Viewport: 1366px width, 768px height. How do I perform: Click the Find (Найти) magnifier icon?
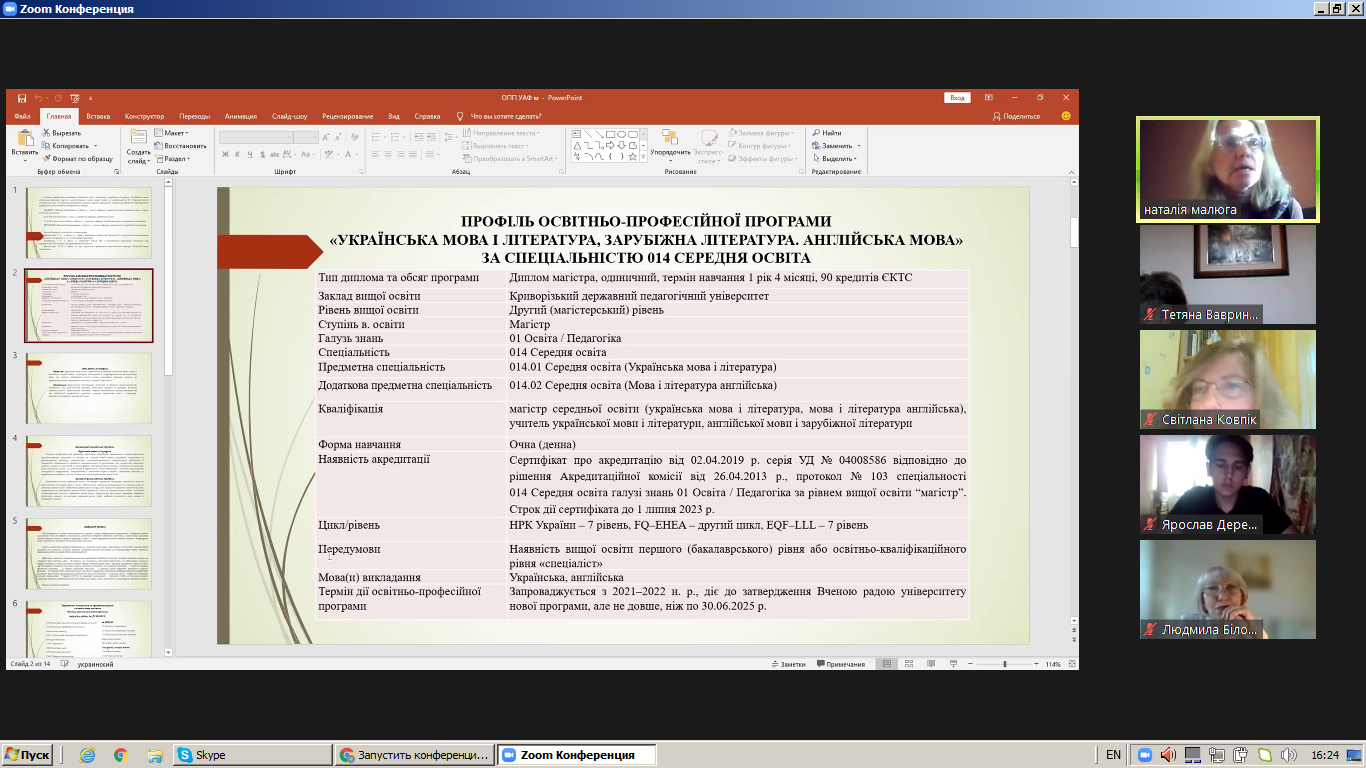click(x=816, y=133)
